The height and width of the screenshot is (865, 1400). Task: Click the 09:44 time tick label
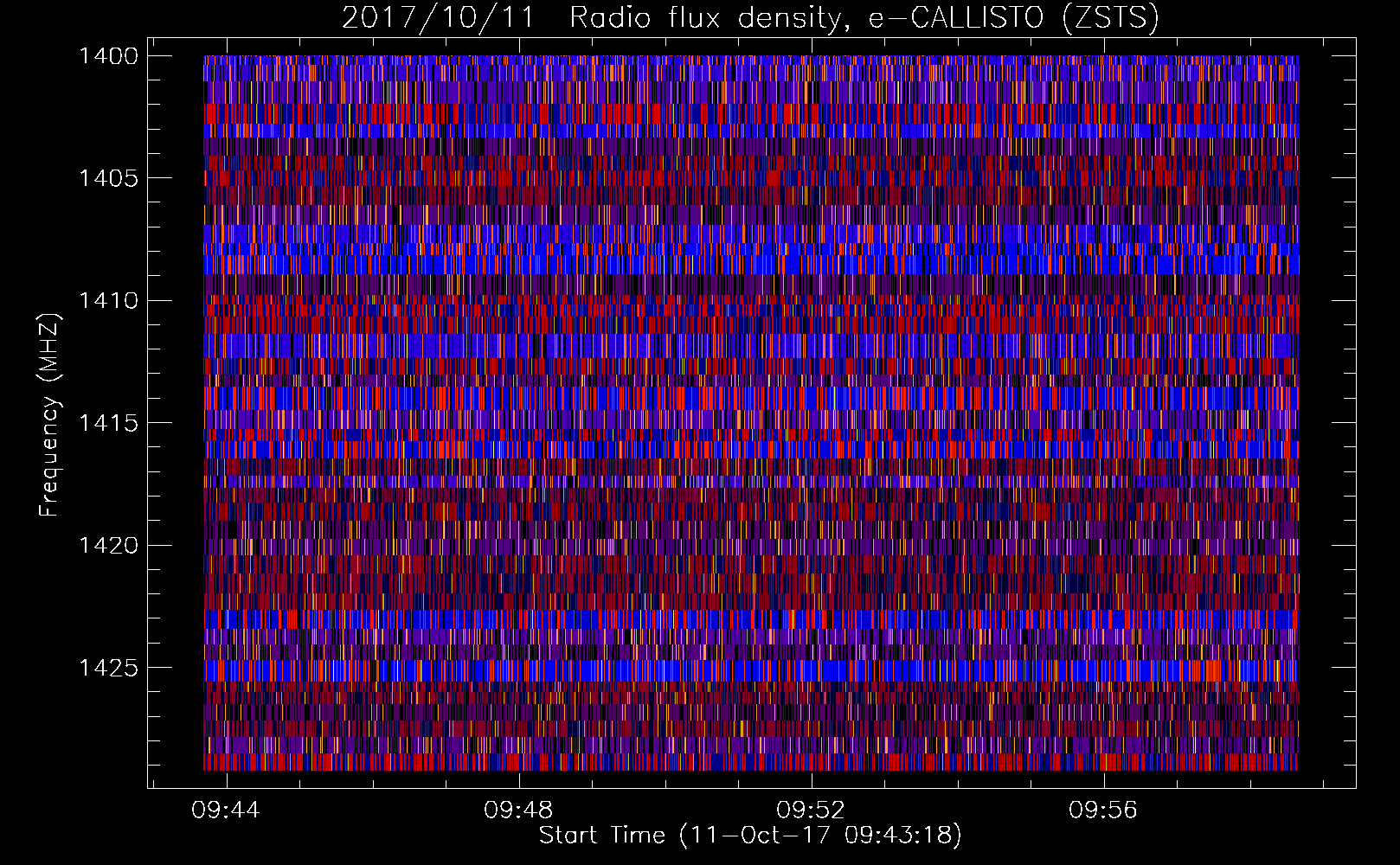[x=226, y=811]
